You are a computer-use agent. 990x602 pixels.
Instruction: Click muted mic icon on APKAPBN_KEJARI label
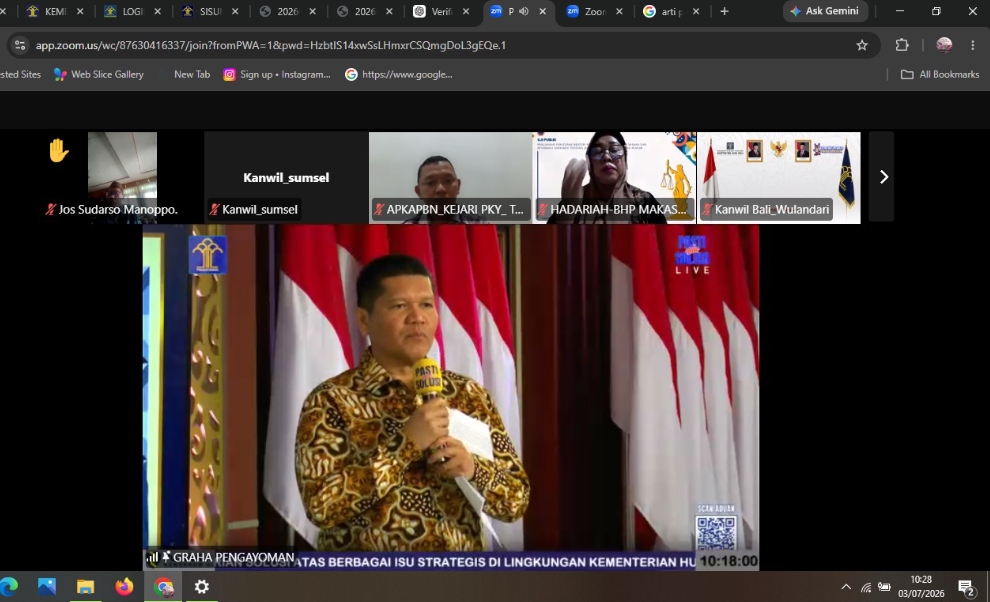[x=379, y=209]
